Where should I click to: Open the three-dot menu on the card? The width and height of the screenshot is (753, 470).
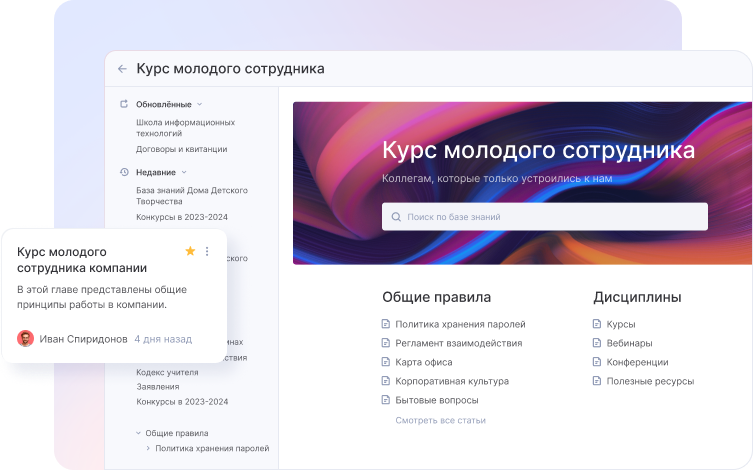(x=207, y=251)
